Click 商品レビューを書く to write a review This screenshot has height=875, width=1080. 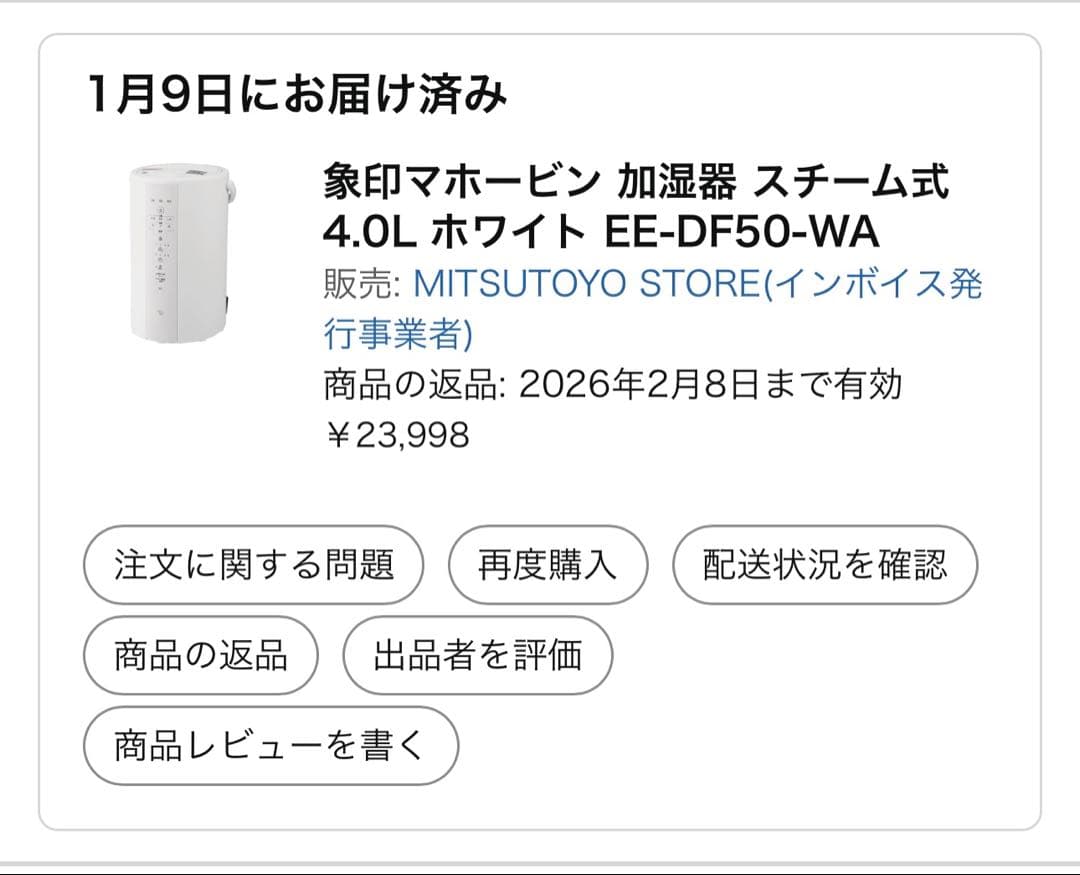[x=272, y=745]
